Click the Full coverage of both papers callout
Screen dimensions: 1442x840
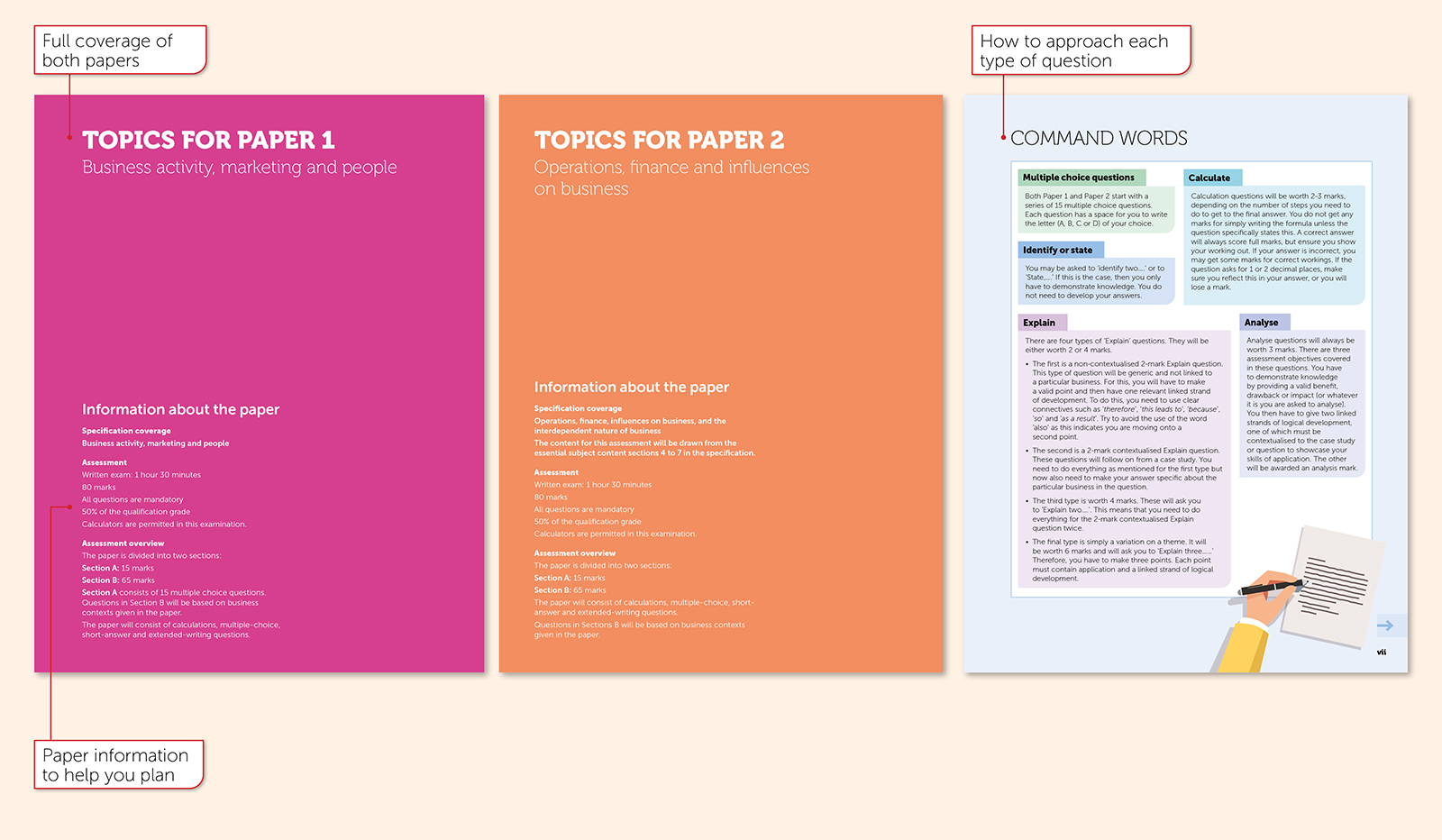point(121,50)
